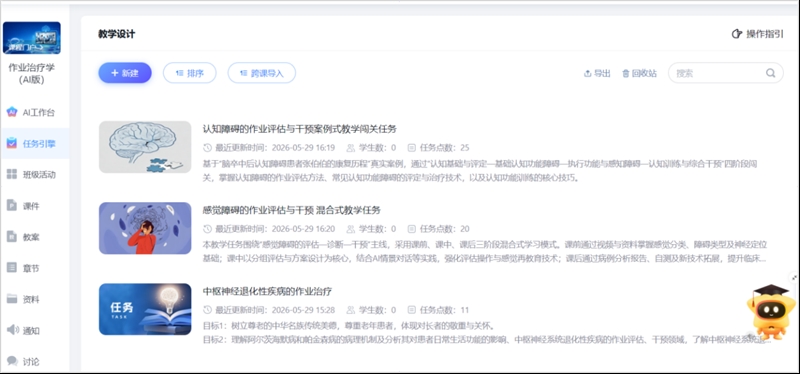The width and height of the screenshot is (800, 374).
Task: Open the 任务 TASK lightbulb thumbnail
Action: click(145, 309)
